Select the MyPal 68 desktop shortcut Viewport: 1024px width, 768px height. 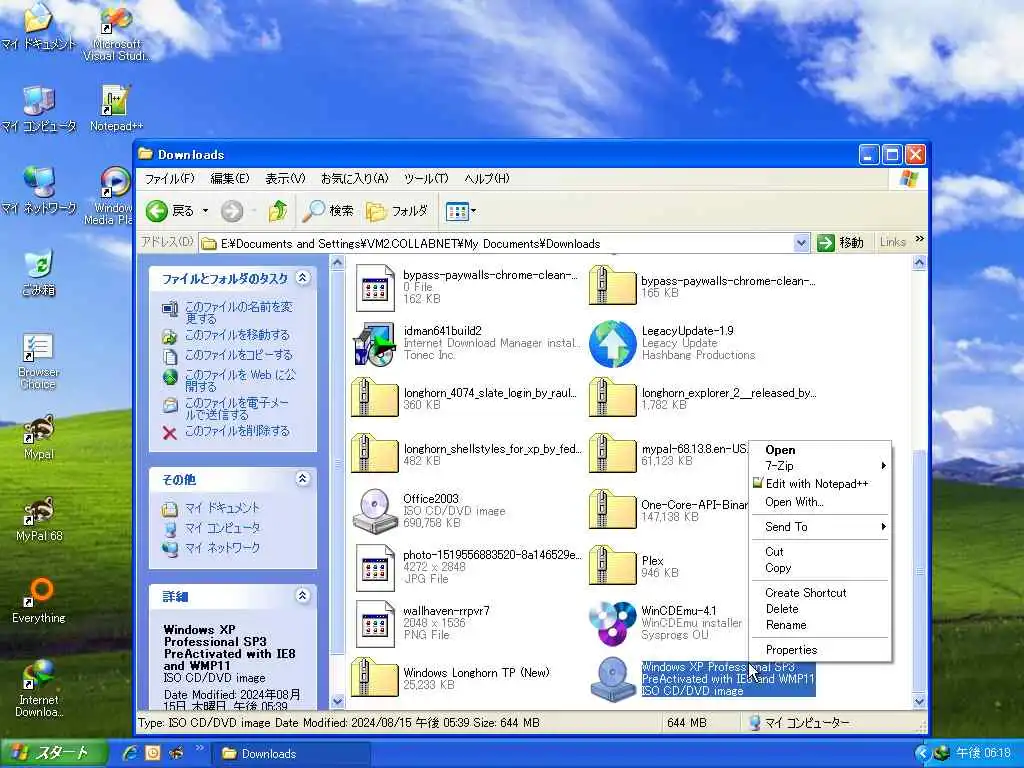[39, 519]
